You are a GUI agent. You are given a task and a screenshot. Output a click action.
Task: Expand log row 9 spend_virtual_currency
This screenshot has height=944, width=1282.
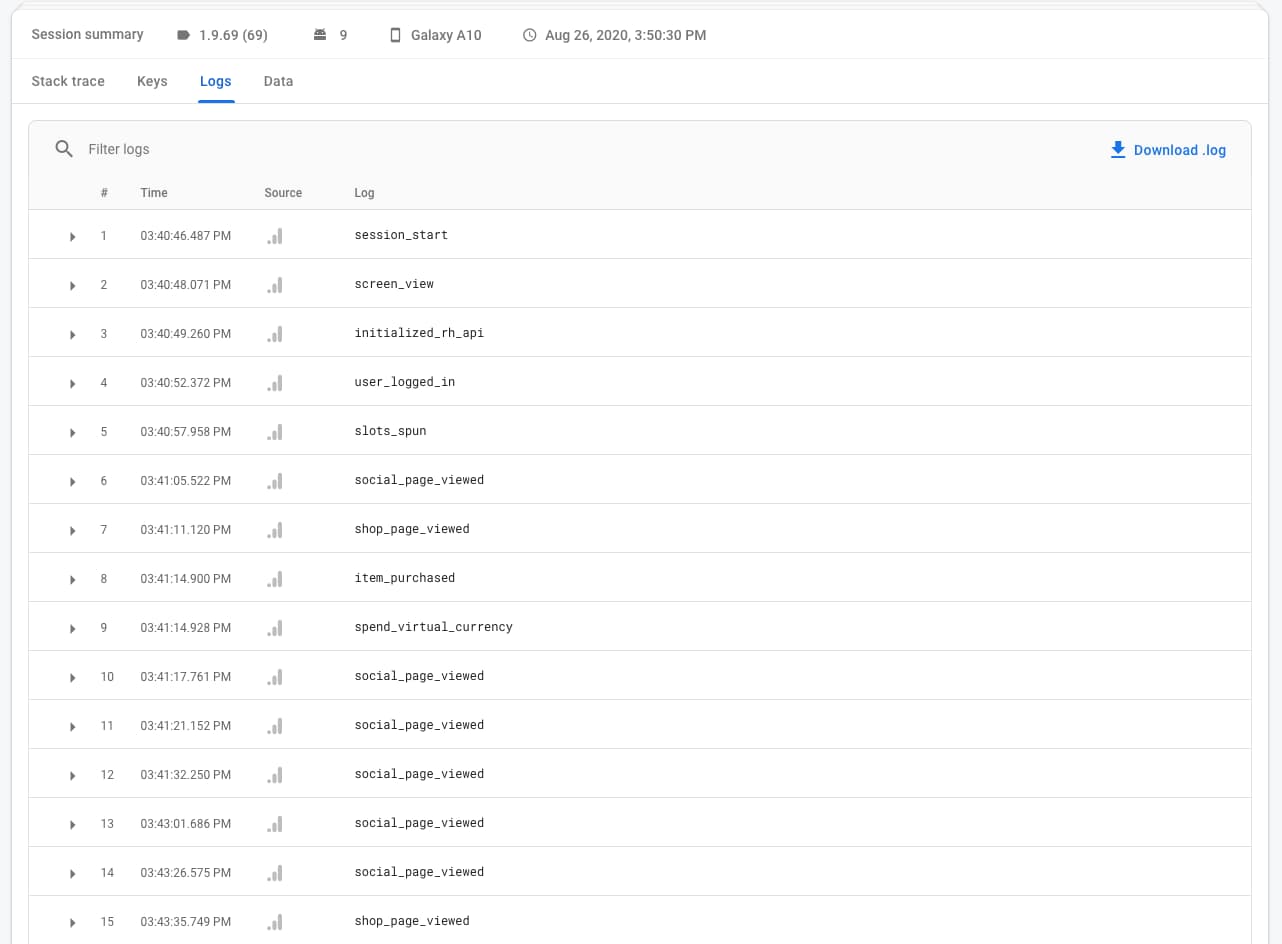point(72,629)
